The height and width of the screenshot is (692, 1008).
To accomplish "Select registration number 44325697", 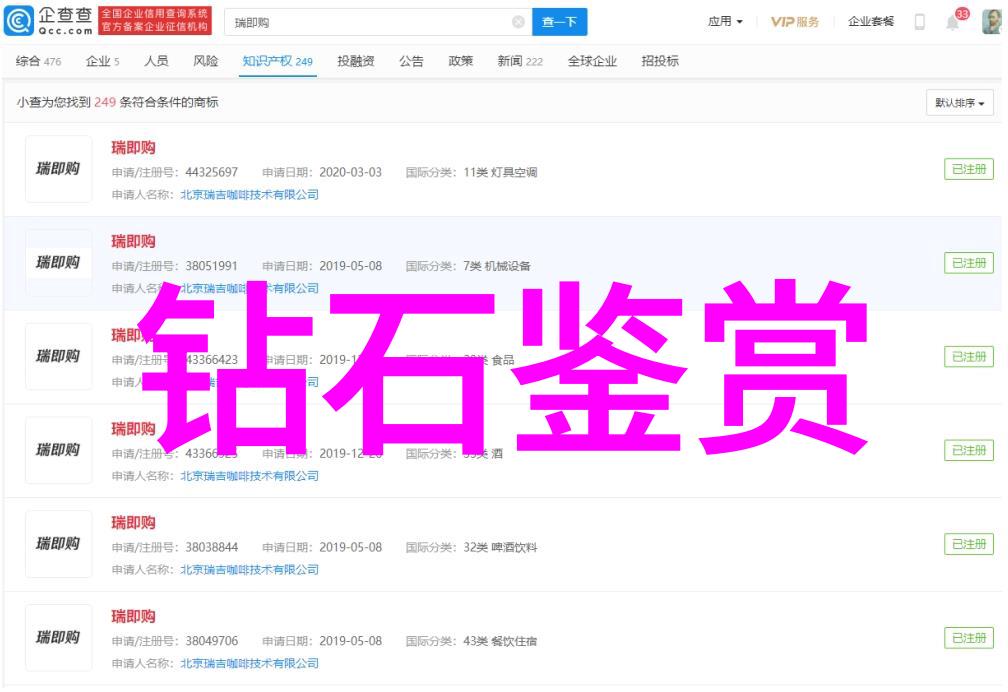I will [x=212, y=172].
